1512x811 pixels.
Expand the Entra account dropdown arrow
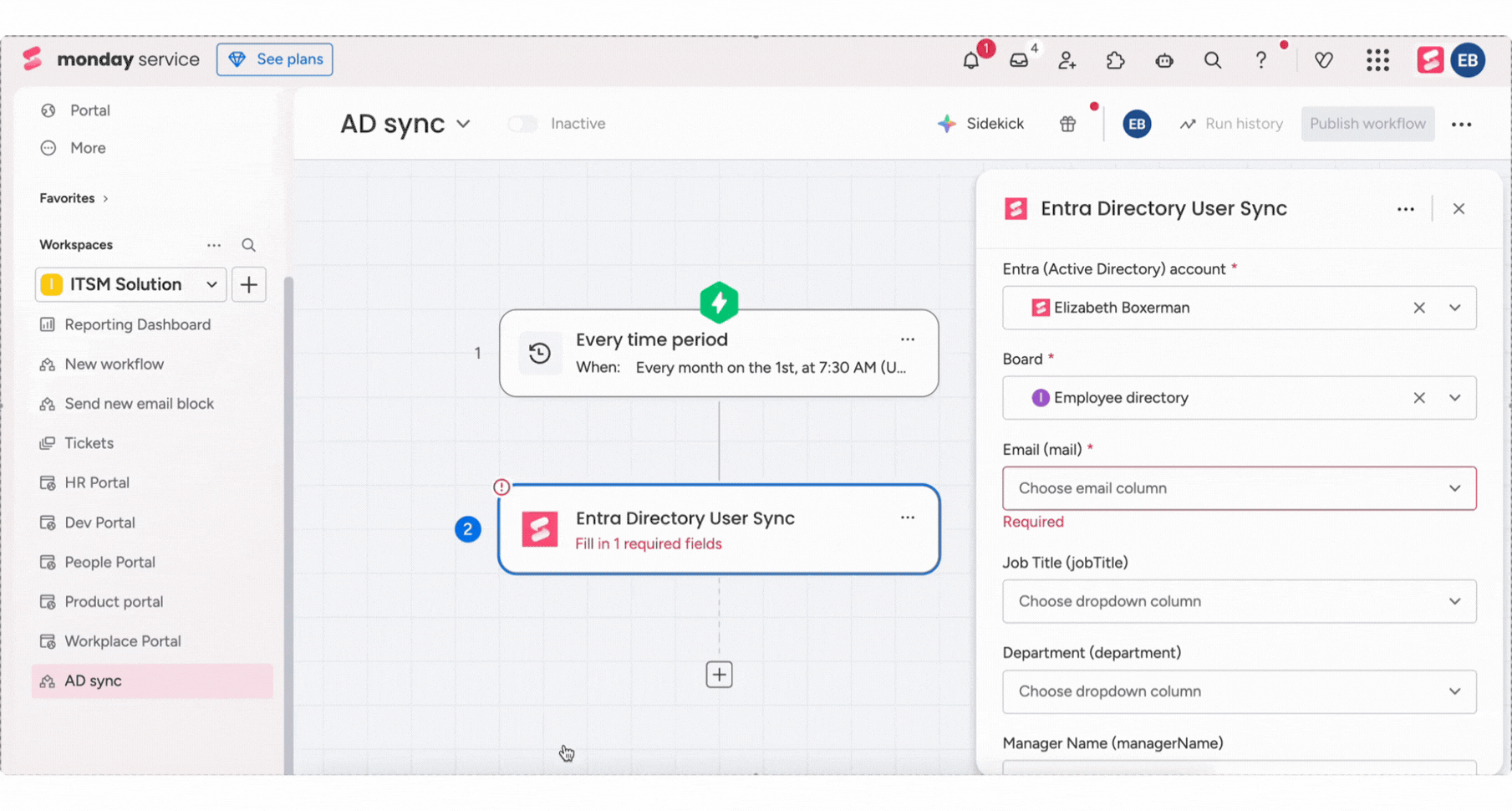click(x=1455, y=308)
